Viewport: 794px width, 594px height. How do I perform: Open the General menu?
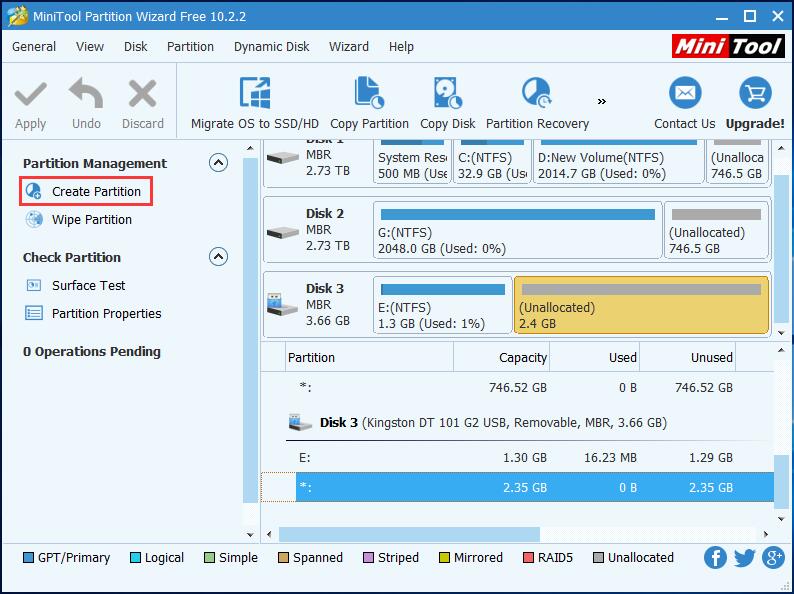pos(34,47)
